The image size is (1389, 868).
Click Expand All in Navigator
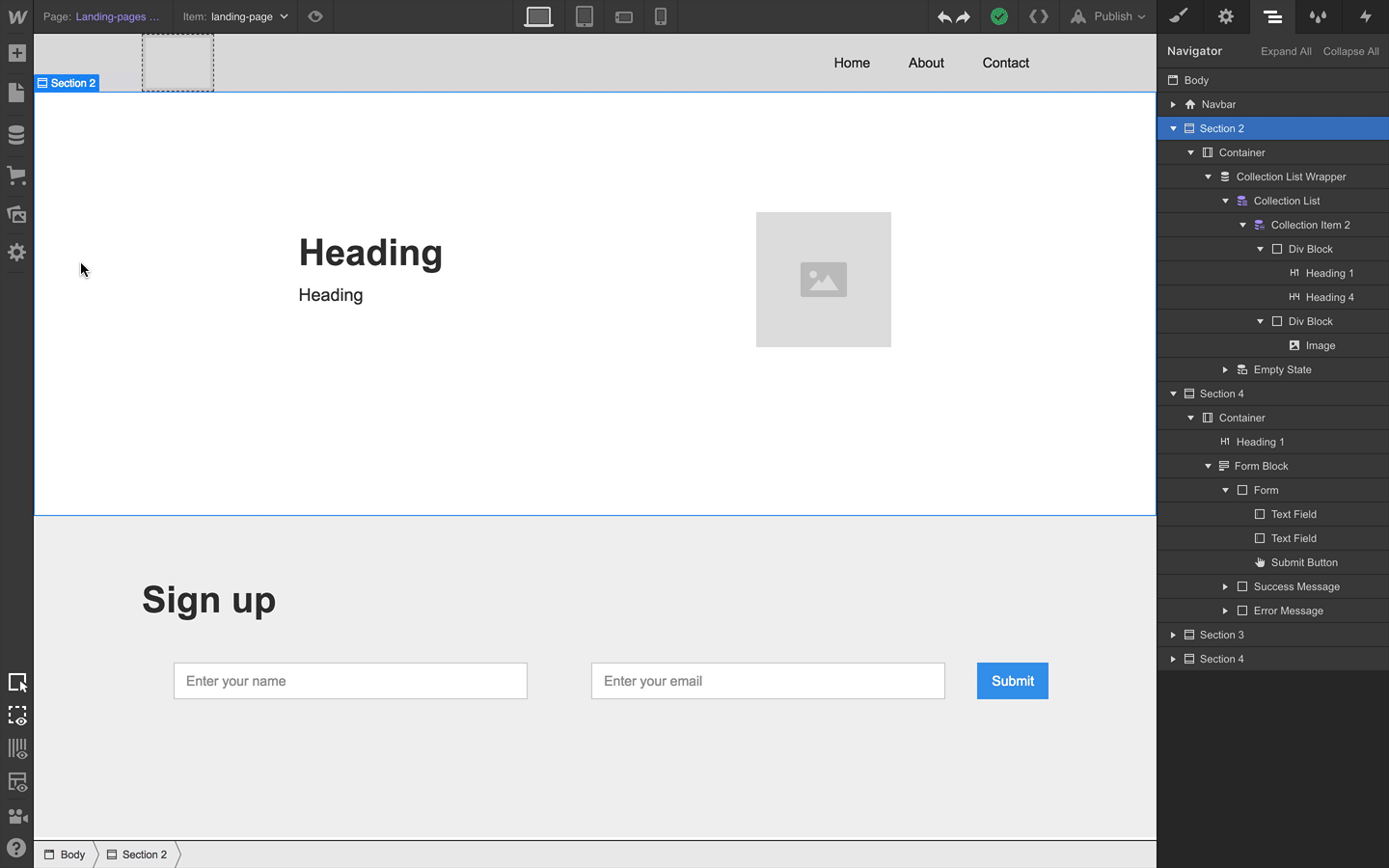(1286, 51)
